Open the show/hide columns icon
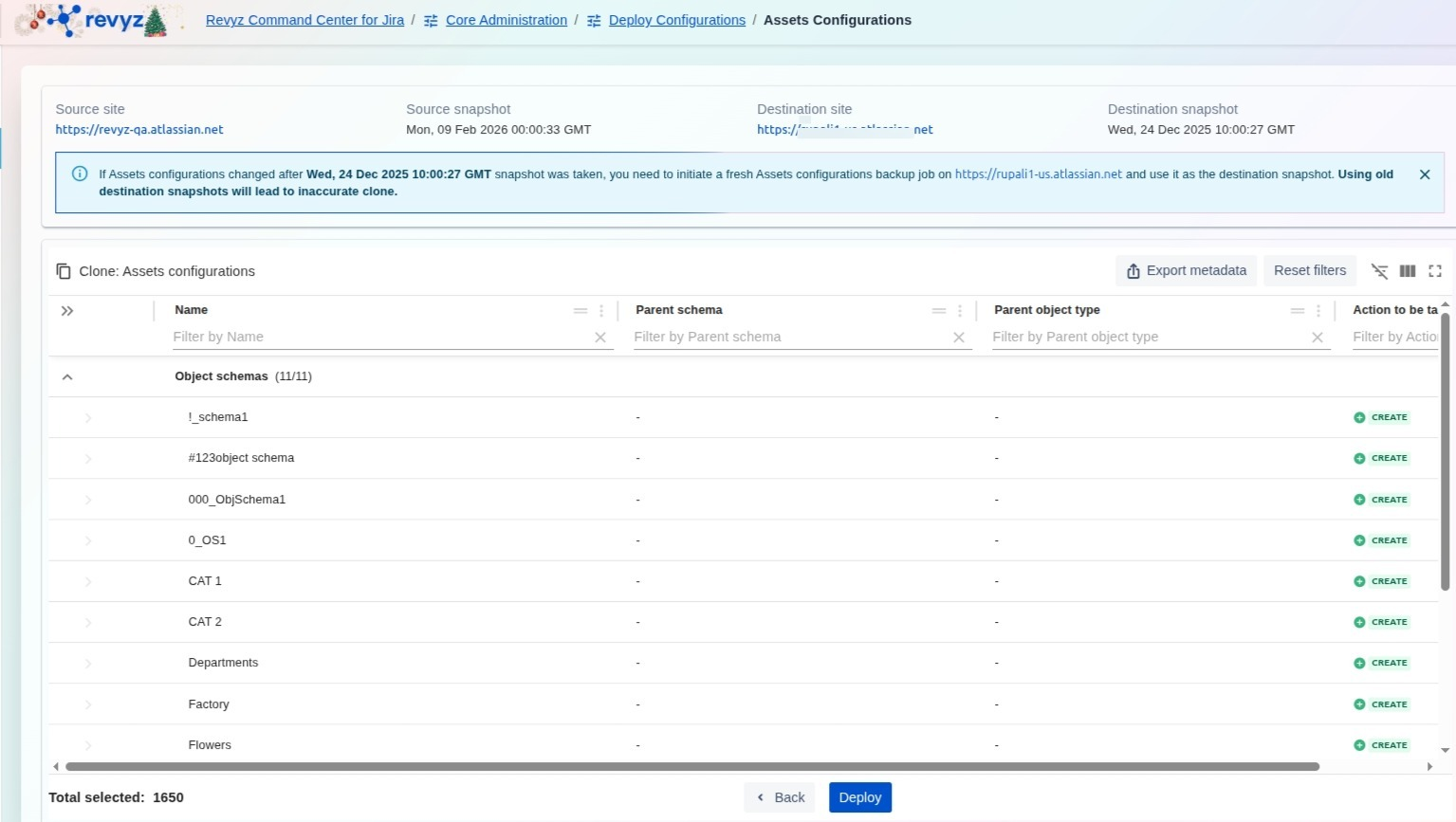The image size is (1456, 822). (1408, 271)
